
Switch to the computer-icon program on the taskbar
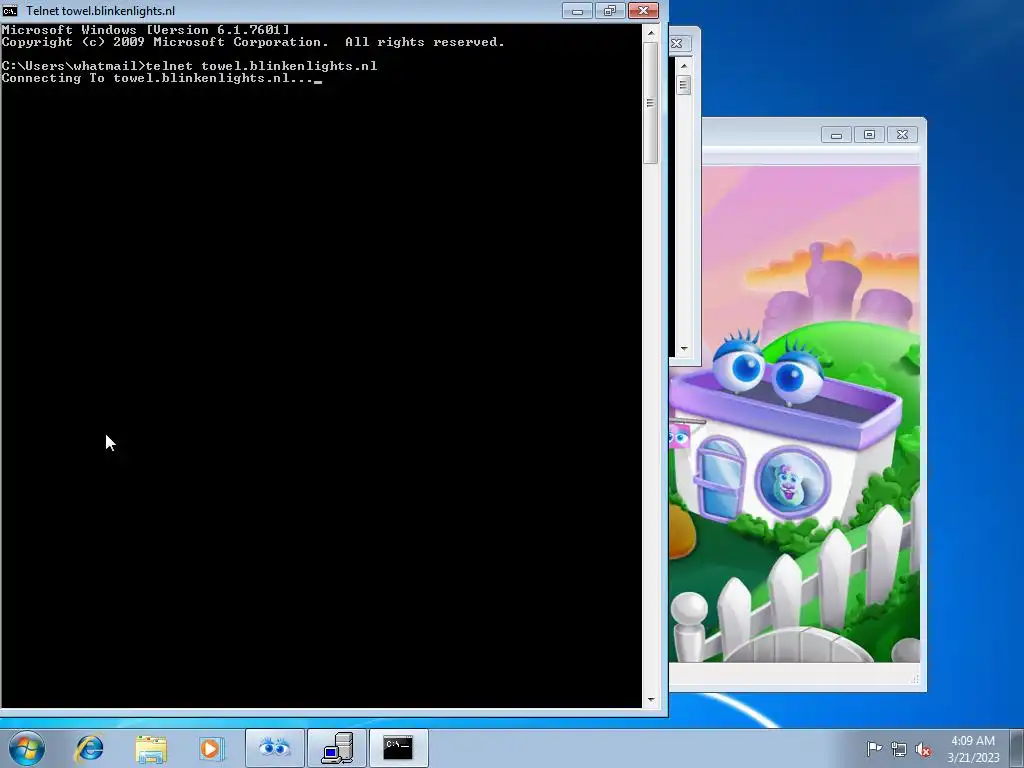(337, 748)
